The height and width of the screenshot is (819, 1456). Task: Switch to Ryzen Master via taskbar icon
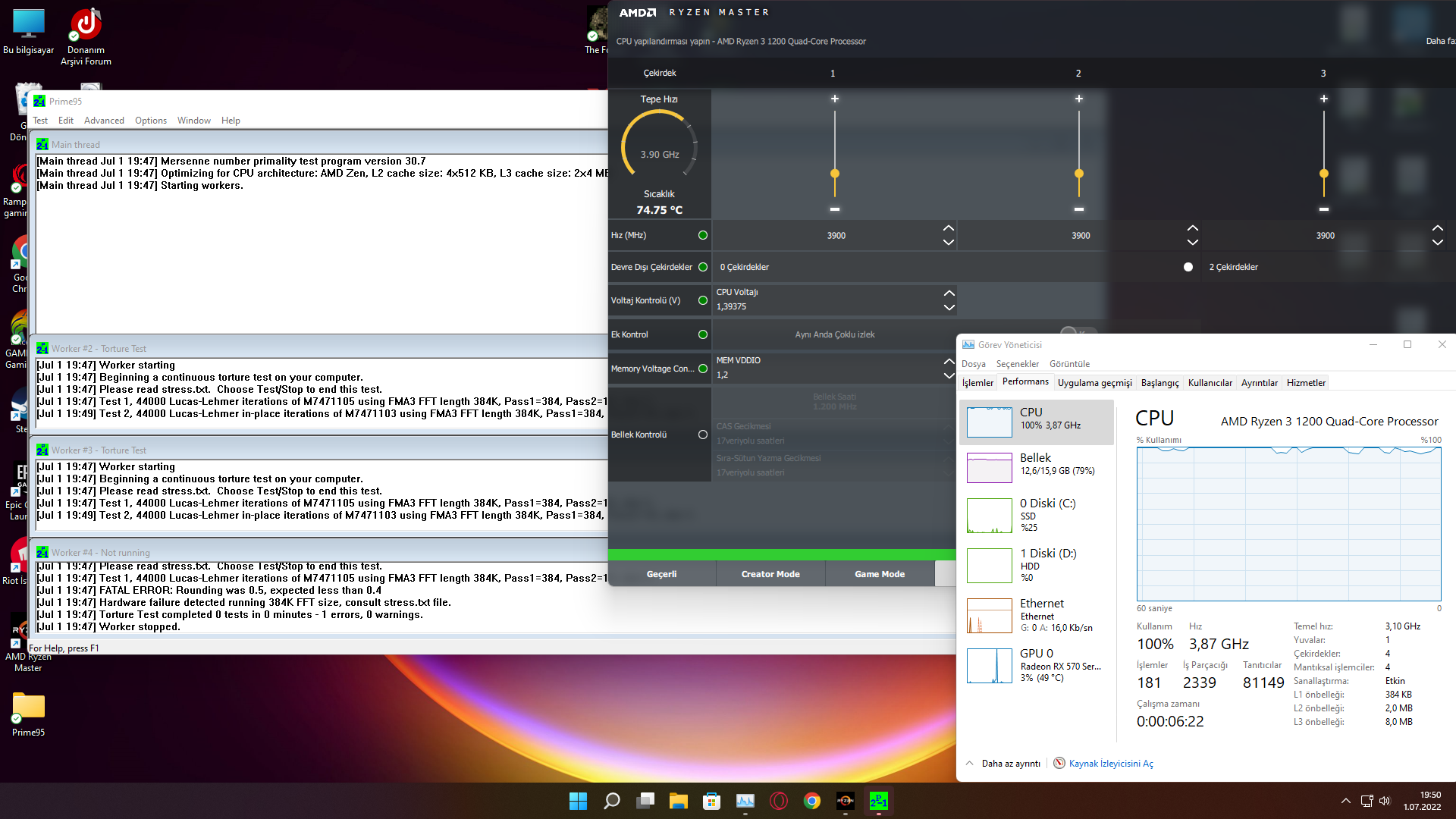click(846, 801)
